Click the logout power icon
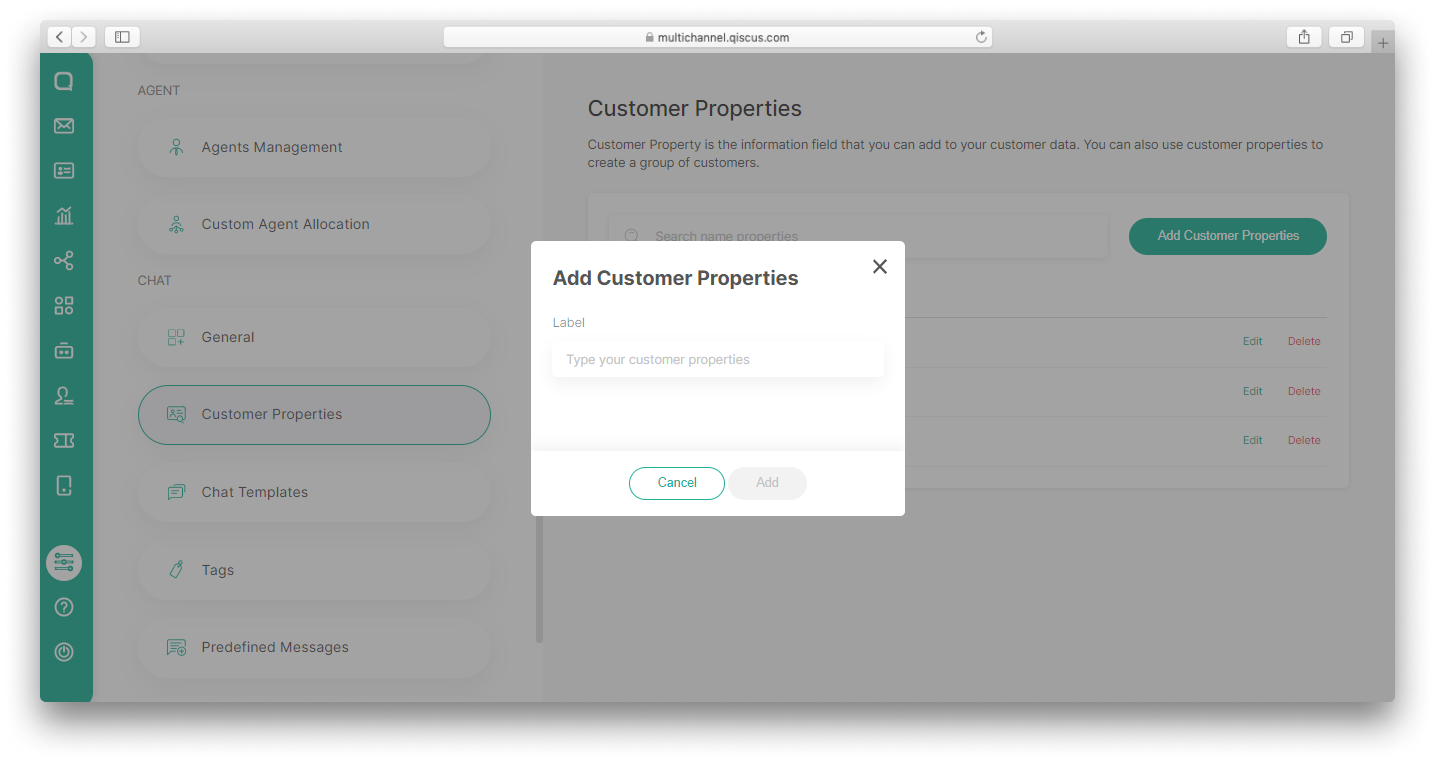The width and height of the screenshot is (1435, 762). point(64,652)
